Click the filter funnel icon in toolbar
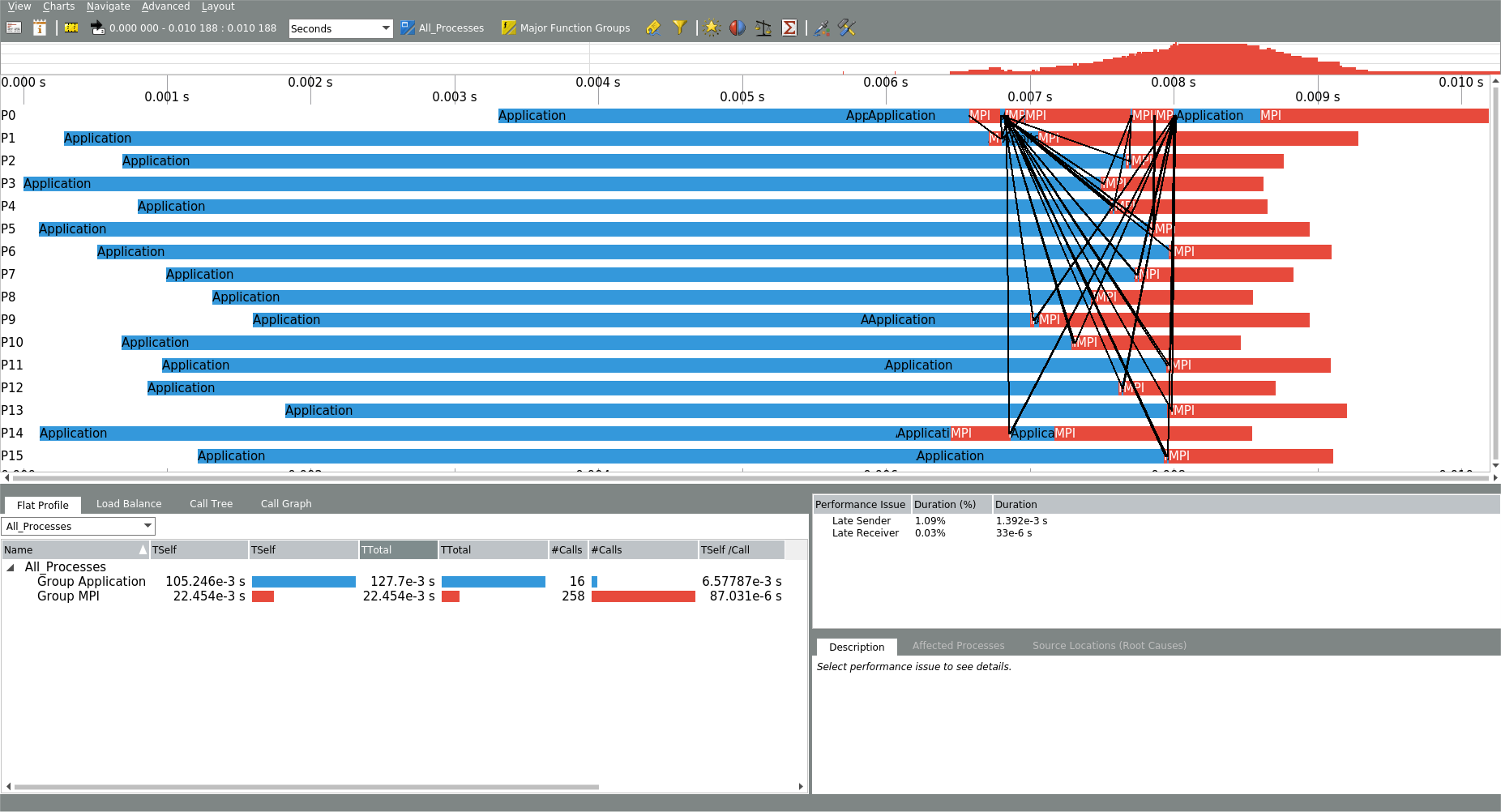This screenshot has height=812, width=1501. [x=679, y=28]
